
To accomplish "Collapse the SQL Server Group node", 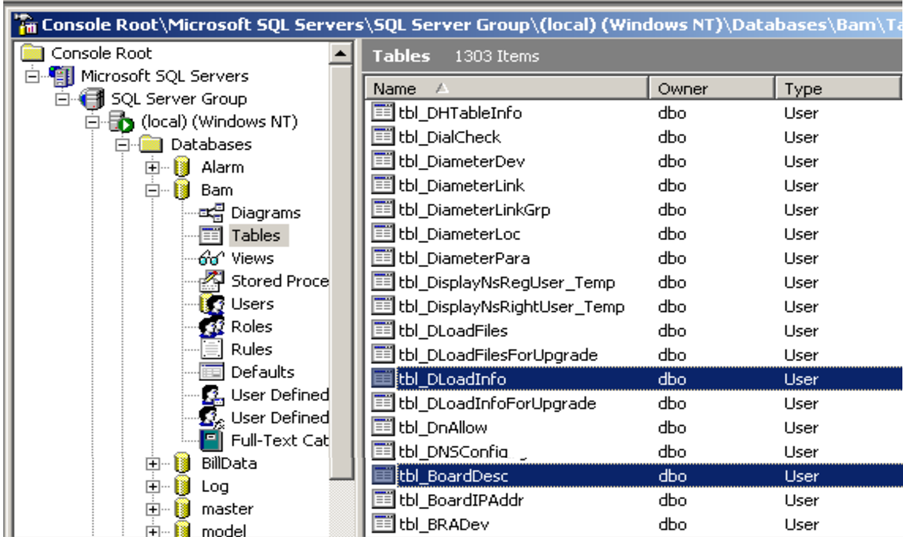I will pos(62,99).
